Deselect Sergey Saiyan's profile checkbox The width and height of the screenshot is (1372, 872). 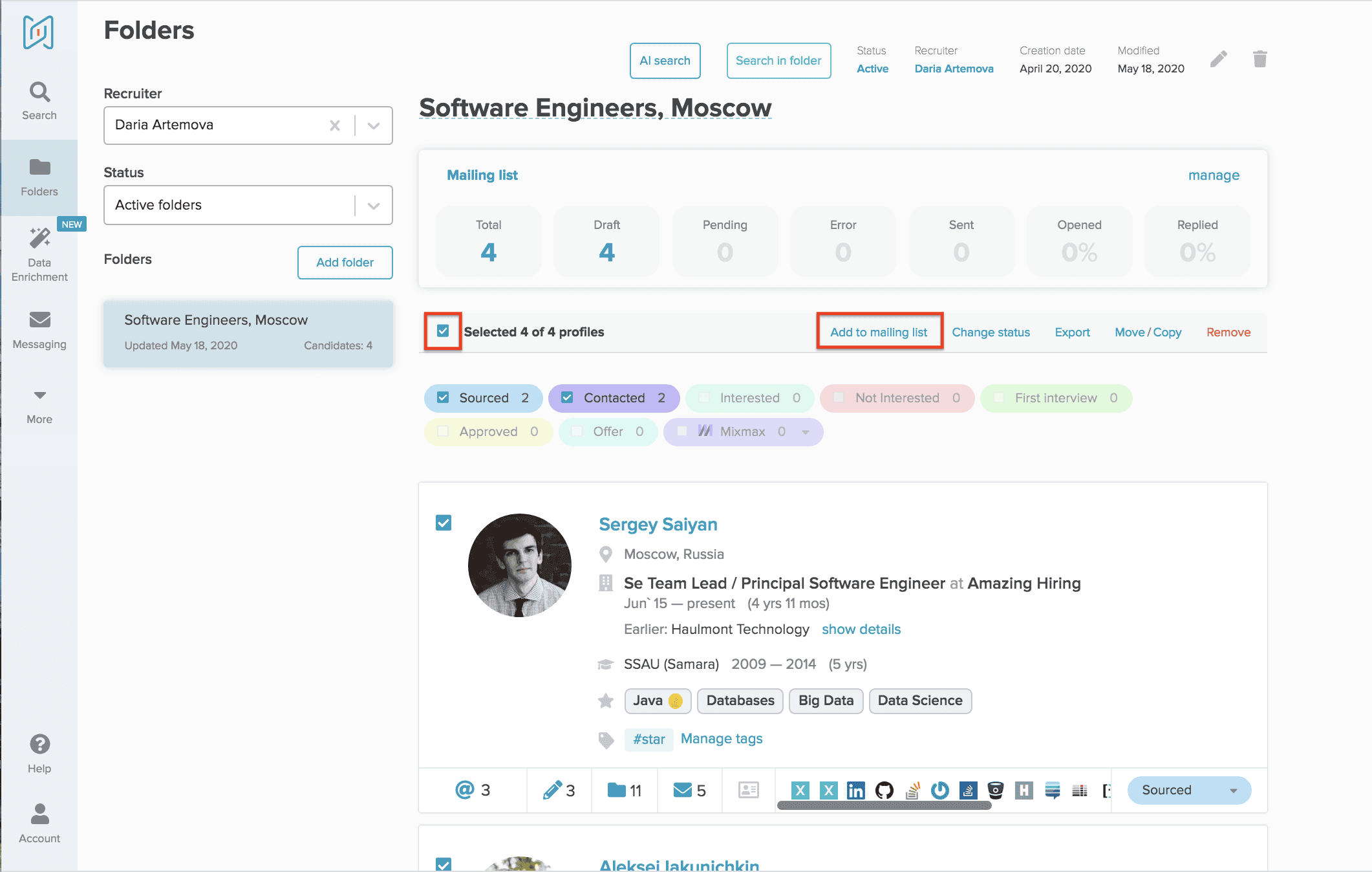pos(444,523)
